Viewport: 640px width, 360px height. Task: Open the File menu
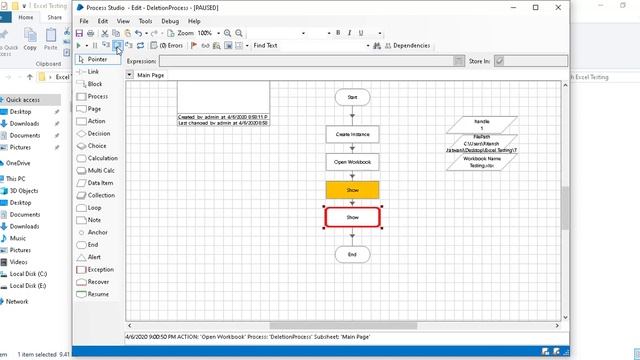coord(84,21)
